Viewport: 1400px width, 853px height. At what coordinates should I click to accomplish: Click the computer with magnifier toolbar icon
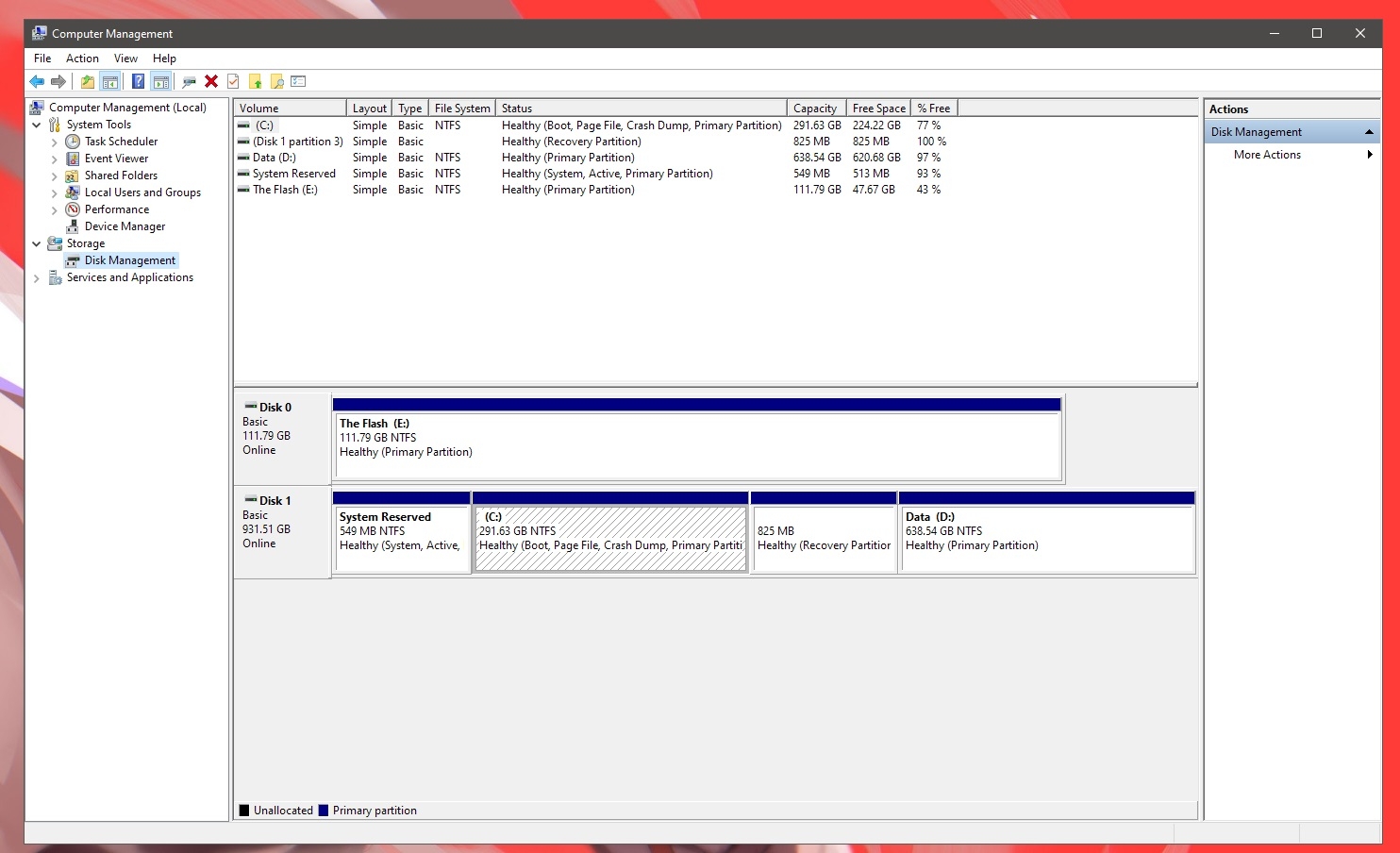tap(188, 81)
